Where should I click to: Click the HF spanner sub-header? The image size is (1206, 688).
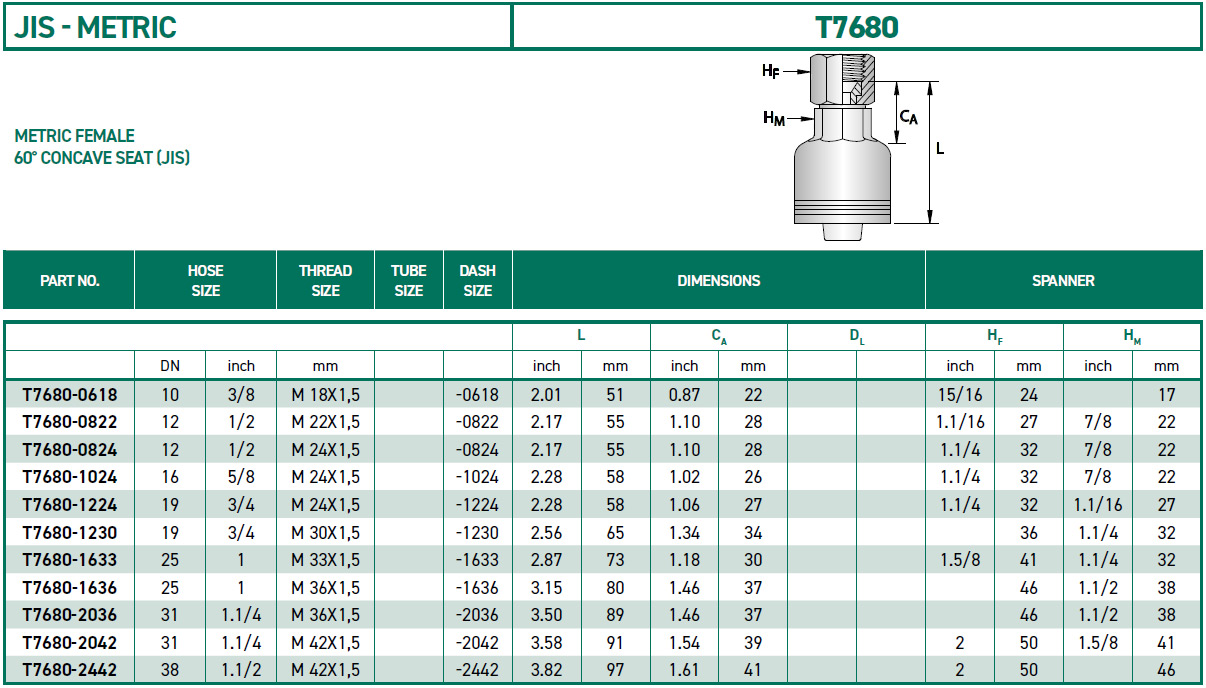pyautogui.click(x=994, y=338)
